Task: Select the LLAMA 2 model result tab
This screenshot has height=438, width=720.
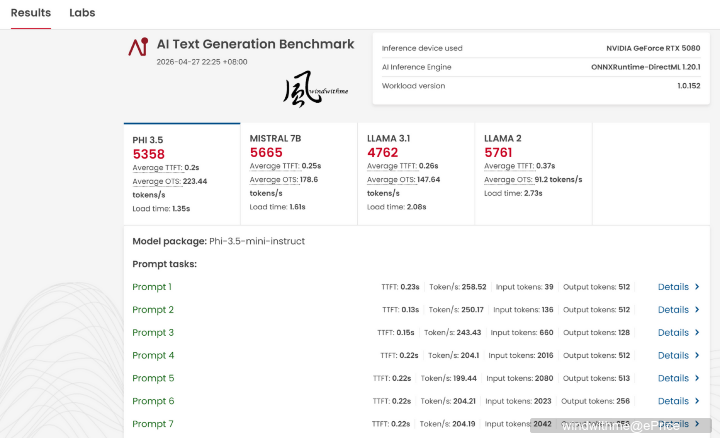Action: pos(534,174)
